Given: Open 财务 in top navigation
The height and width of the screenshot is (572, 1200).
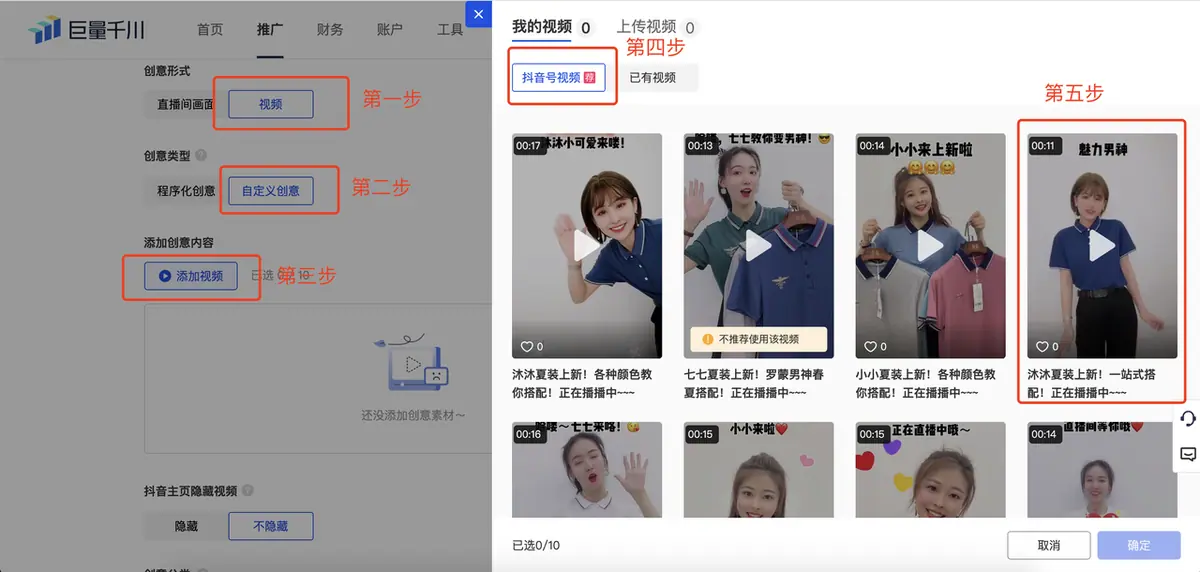Looking at the screenshot, I should pyautogui.click(x=330, y=30).
